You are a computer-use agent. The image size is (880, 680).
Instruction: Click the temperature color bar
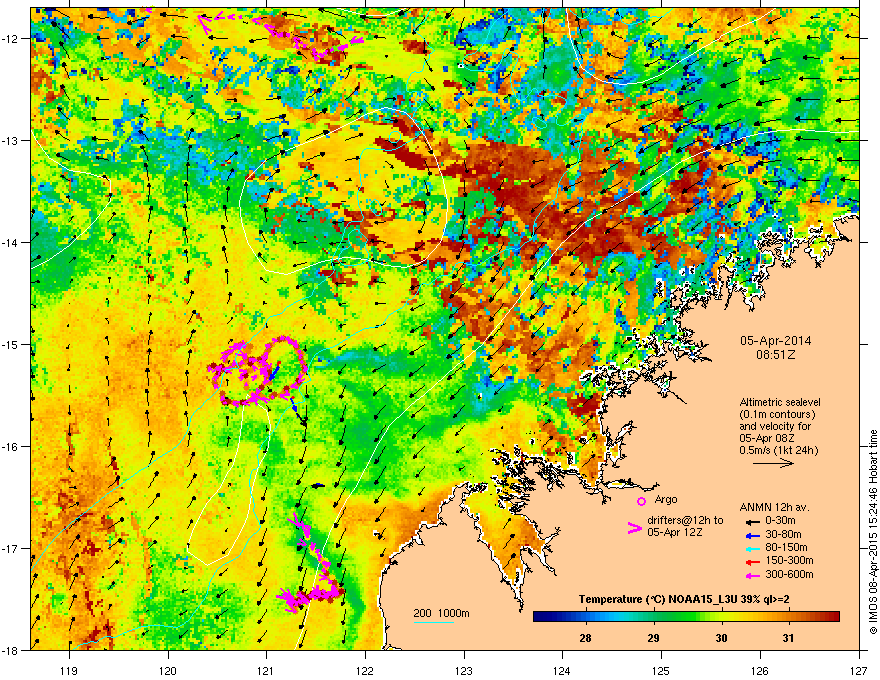coord(686,617)
